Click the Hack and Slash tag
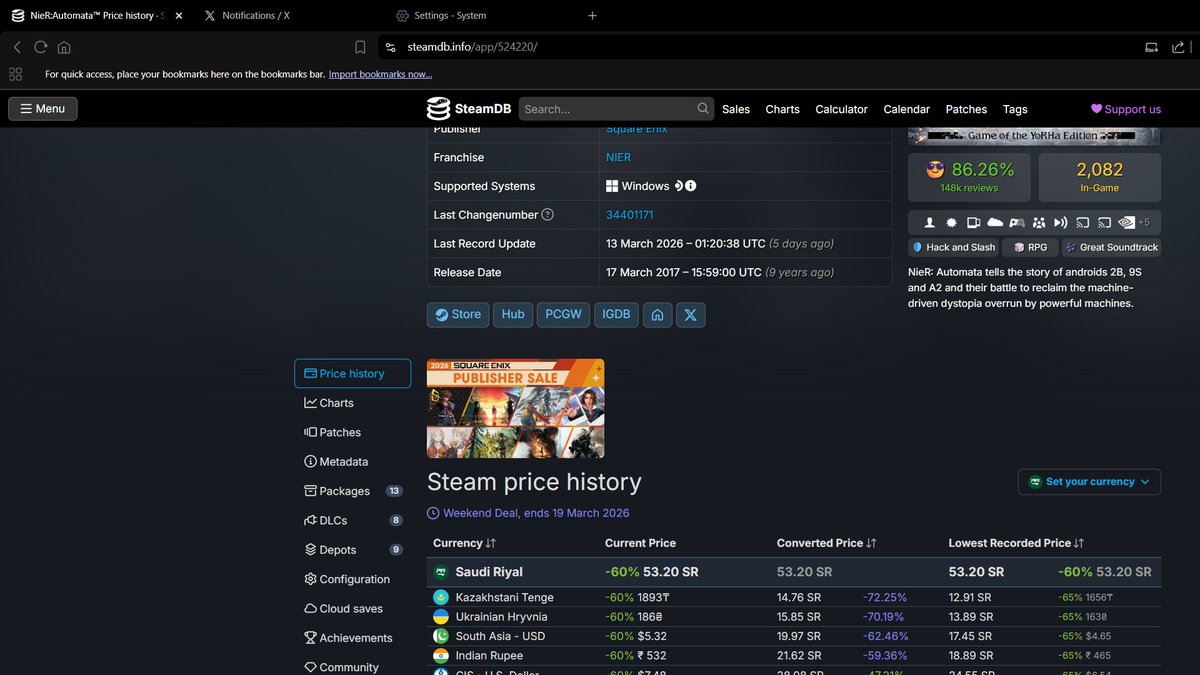The width and height of the screenshot is (1200, 675). [954, 247]
